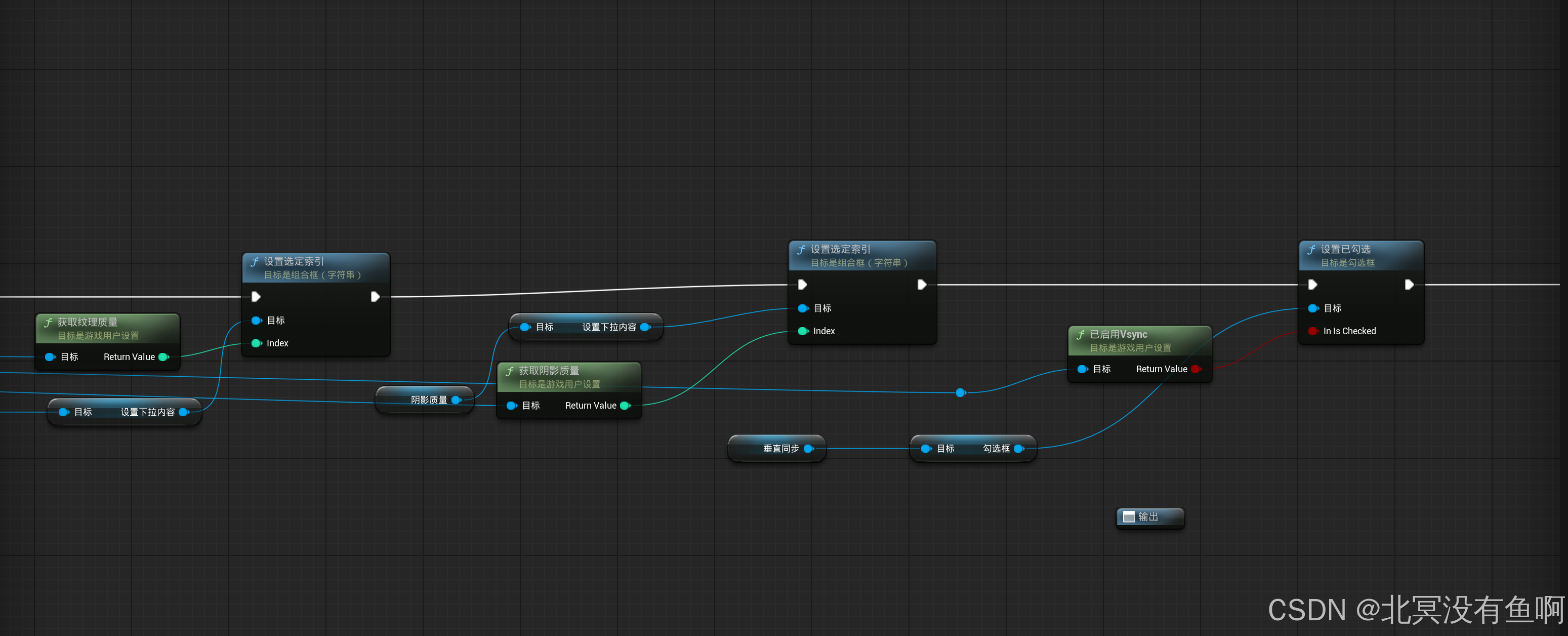
Task: Click green Return Value pin of 获取阴影质量
Action: coord(625,406)
